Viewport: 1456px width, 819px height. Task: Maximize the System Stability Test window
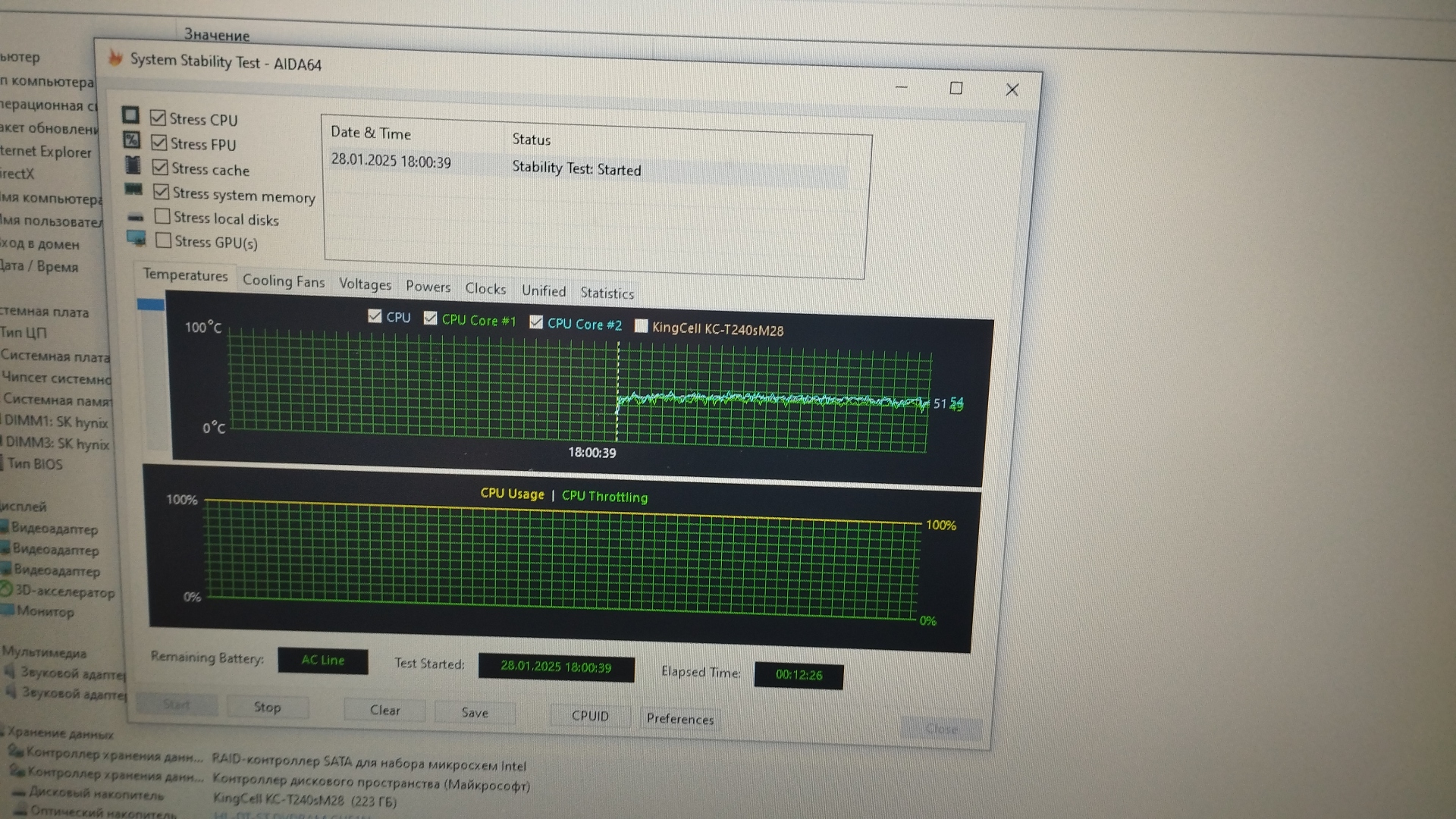pyautogui.click(x=956, y=88)
